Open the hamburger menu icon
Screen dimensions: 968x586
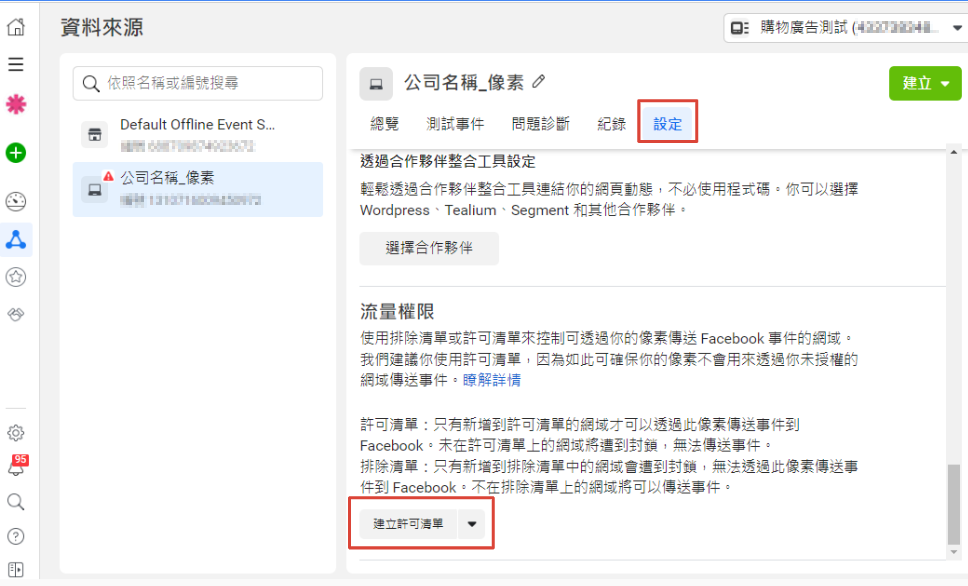[16, 65]
